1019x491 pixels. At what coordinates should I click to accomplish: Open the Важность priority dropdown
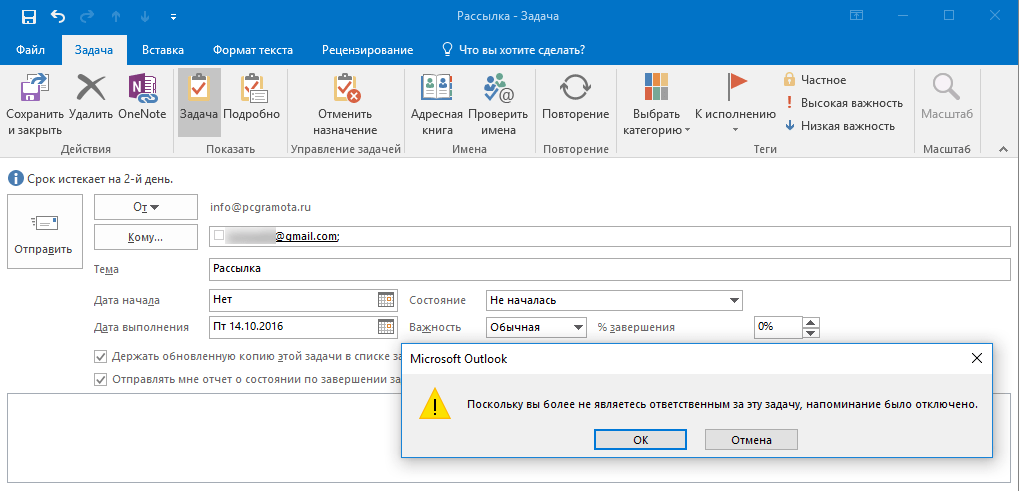click(x=578, y=327)
